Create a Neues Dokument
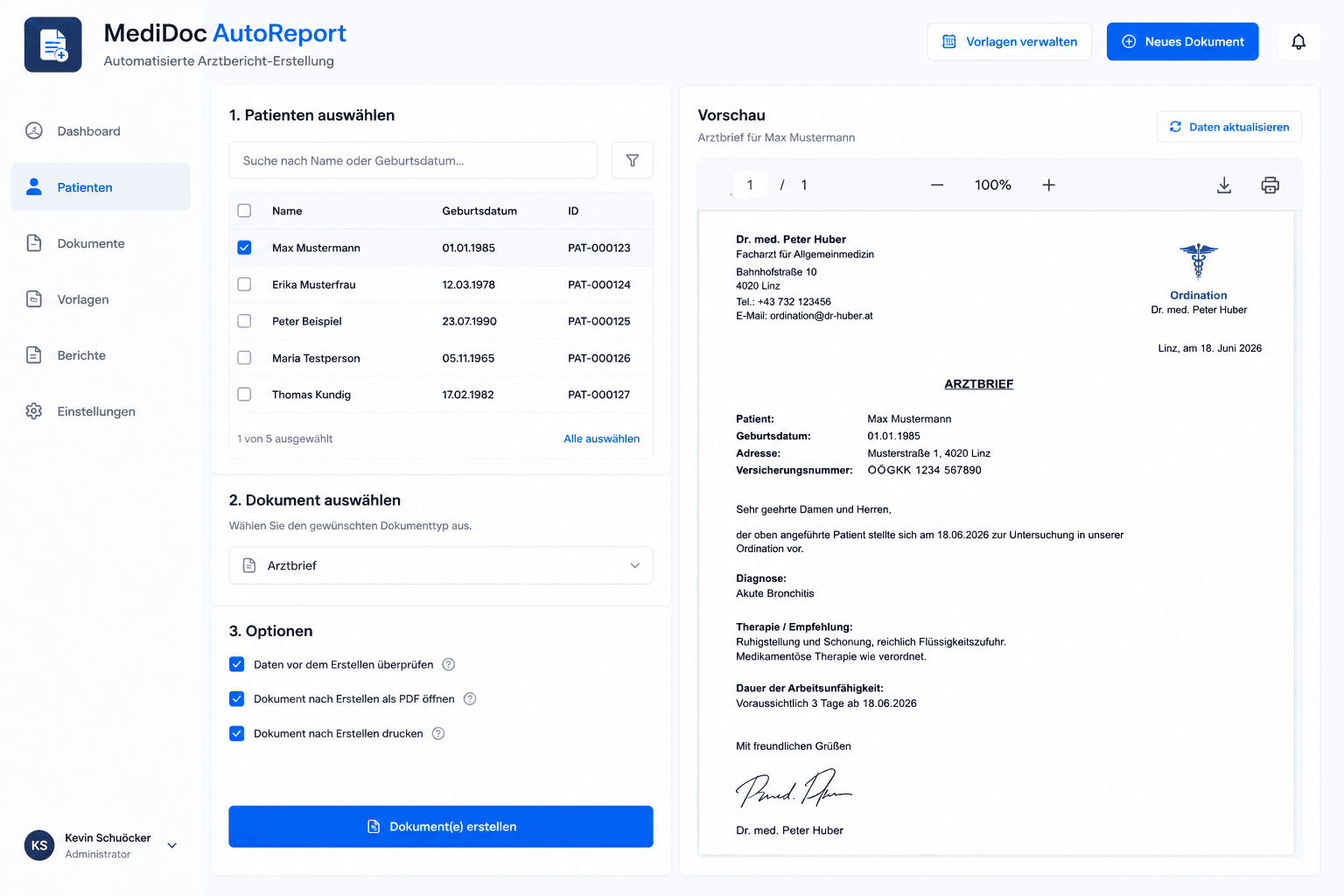 coord(1182,41)
